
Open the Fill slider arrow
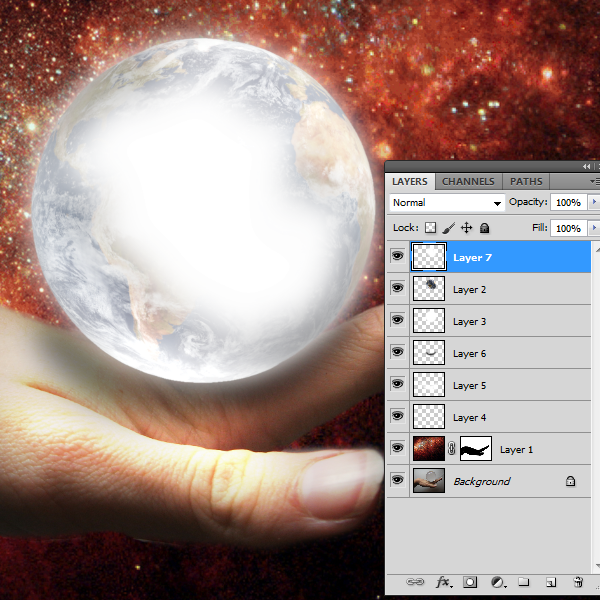pos(594,228)
